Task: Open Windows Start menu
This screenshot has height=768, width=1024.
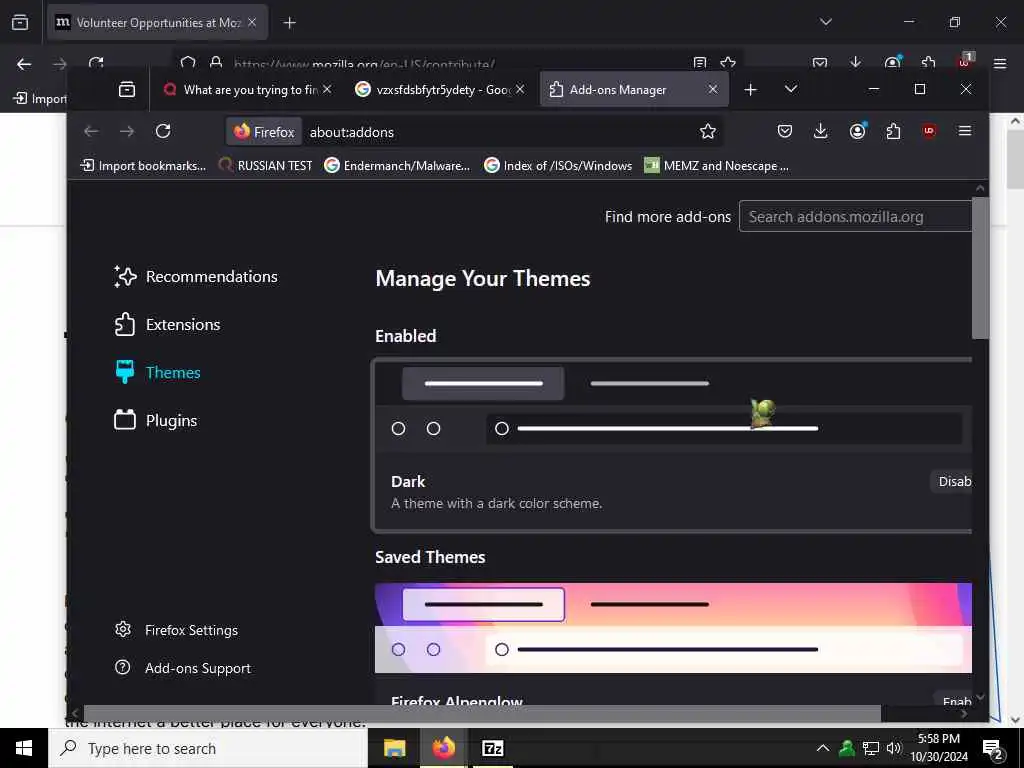Action: tap(24, 748)
